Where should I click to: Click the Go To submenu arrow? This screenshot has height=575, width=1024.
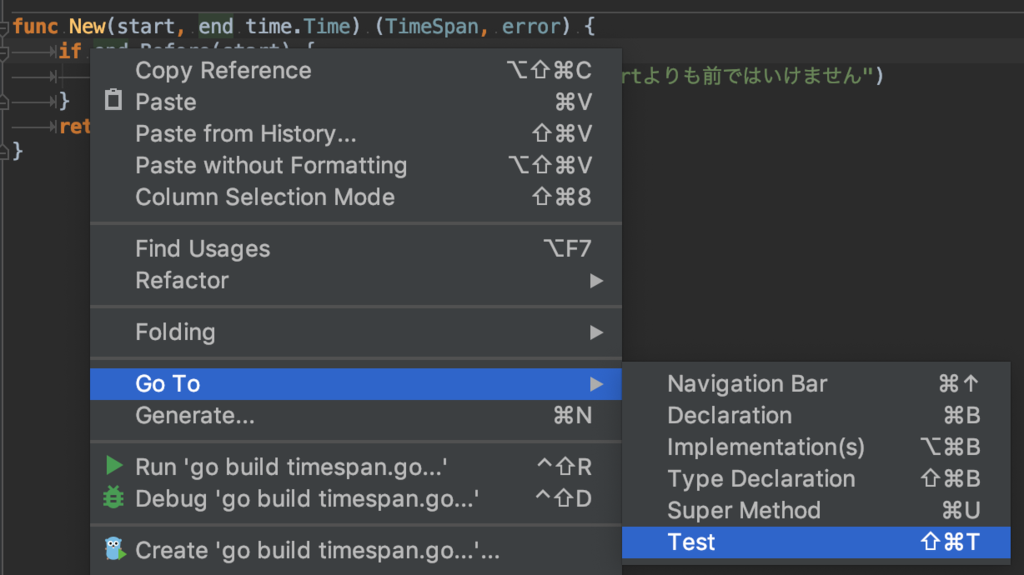click(x=596, y=384)
